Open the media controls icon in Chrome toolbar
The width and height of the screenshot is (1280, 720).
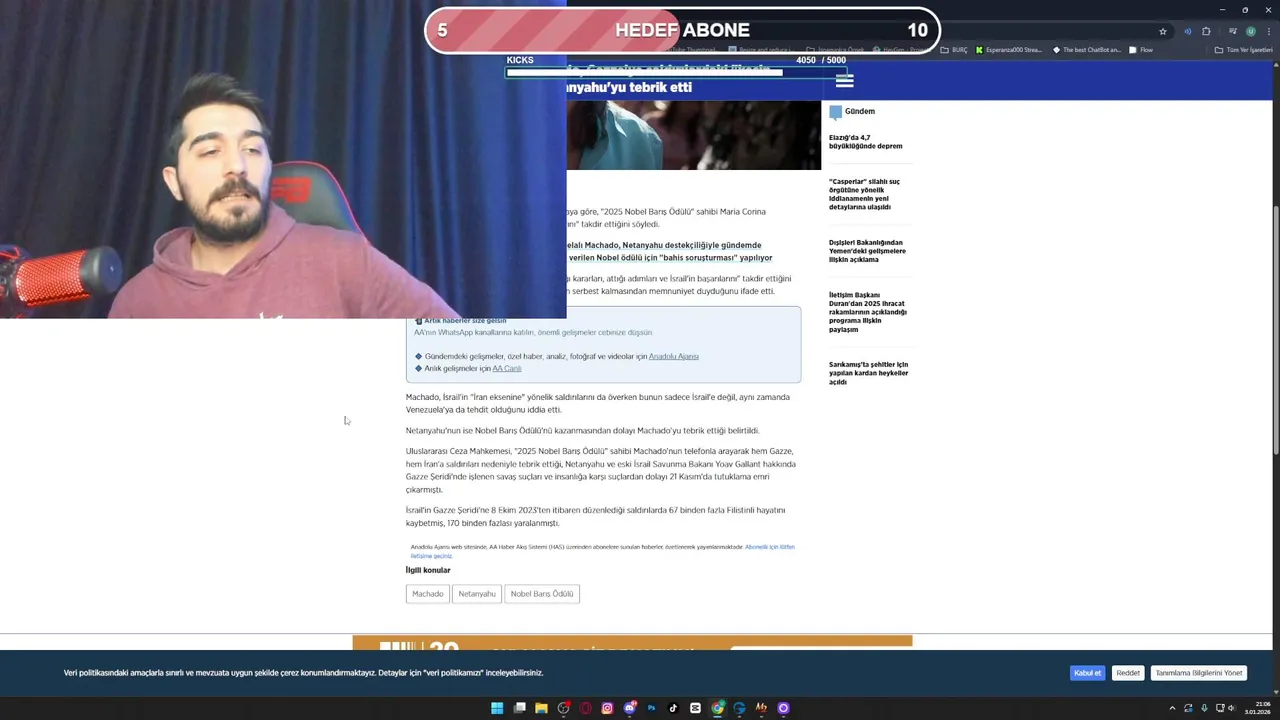pos(1233,31)
